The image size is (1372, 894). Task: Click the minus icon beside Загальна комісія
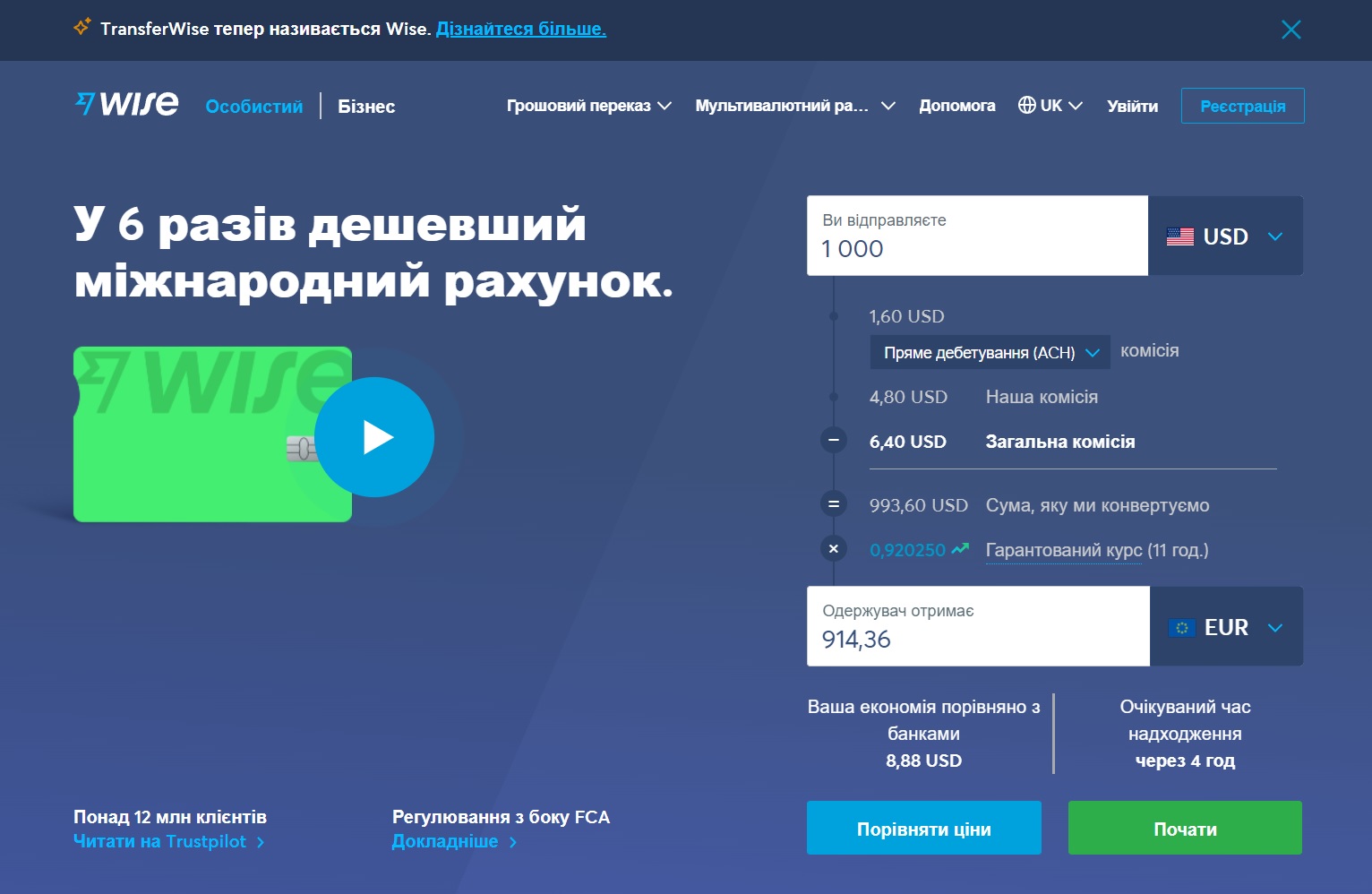834,441
